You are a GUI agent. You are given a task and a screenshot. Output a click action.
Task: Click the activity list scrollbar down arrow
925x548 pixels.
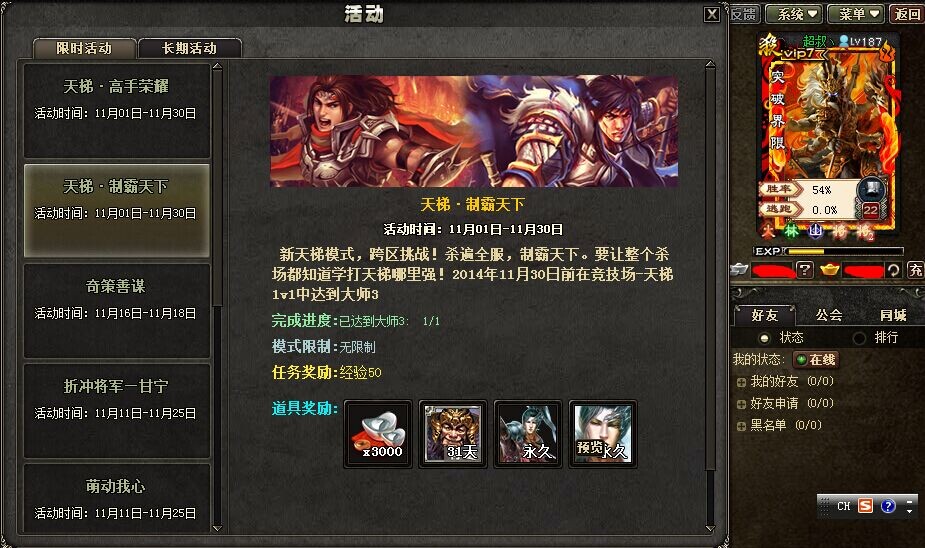217,529
